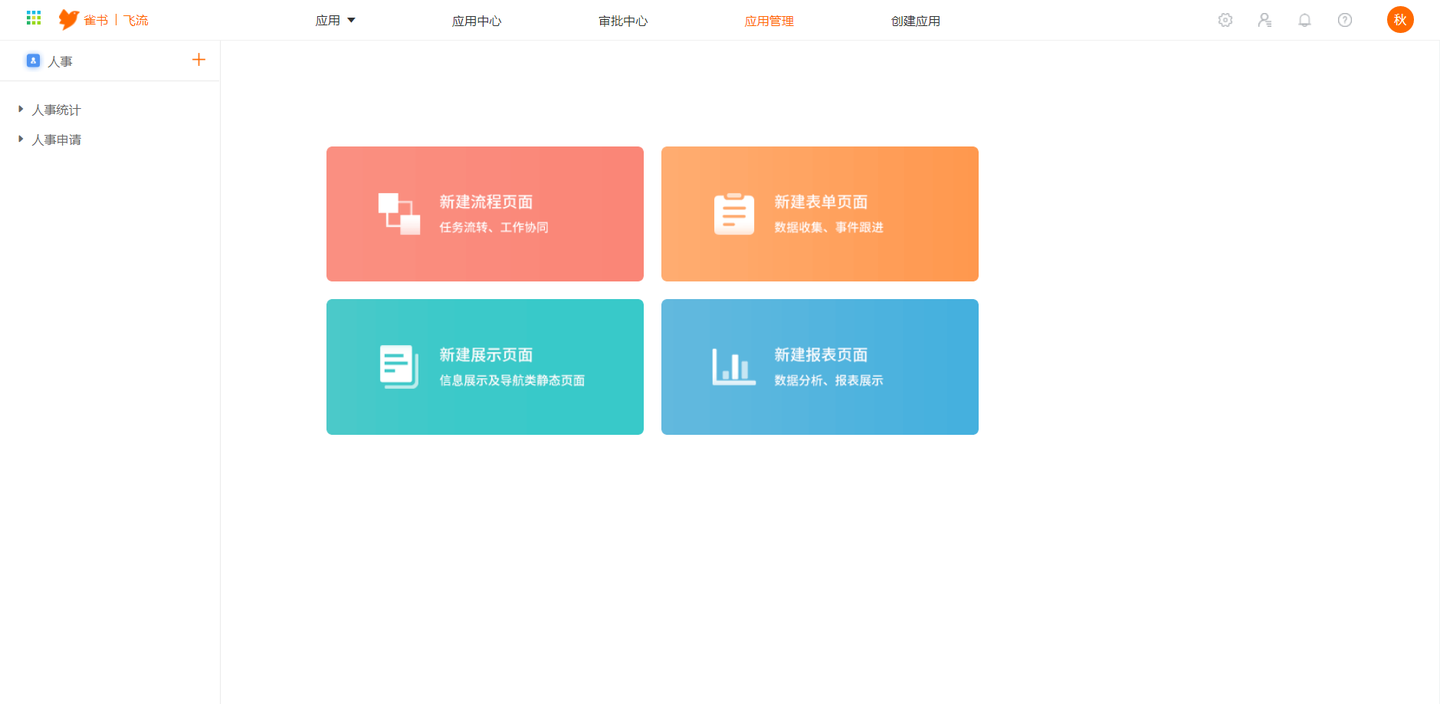Click the bar chart report icon
This screenshot has height=704, width=1440.
click(734, 367)
